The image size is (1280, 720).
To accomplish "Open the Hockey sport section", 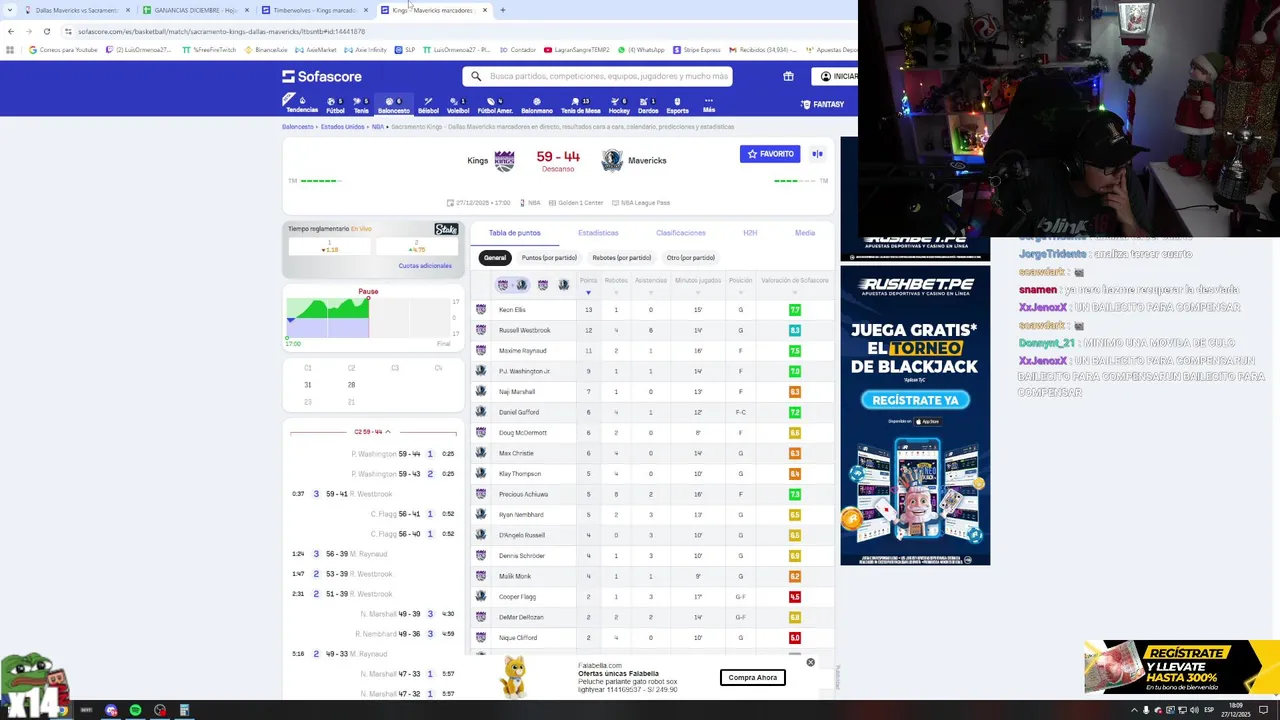I will (619, 104).
